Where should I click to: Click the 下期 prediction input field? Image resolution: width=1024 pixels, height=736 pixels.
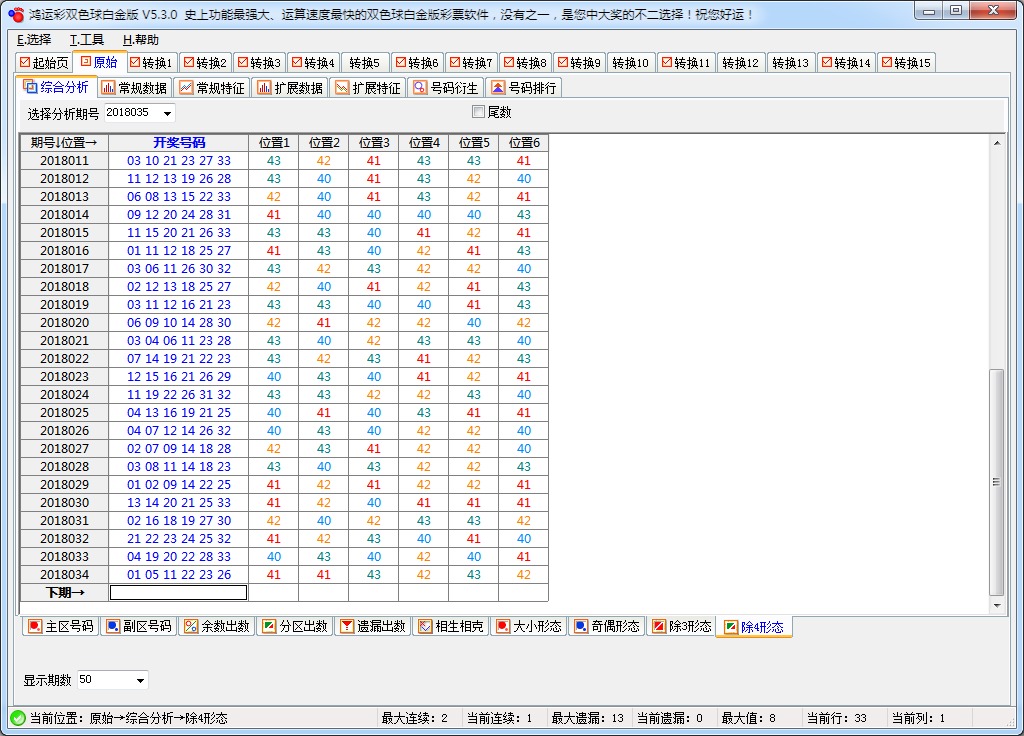coord(180,591)
